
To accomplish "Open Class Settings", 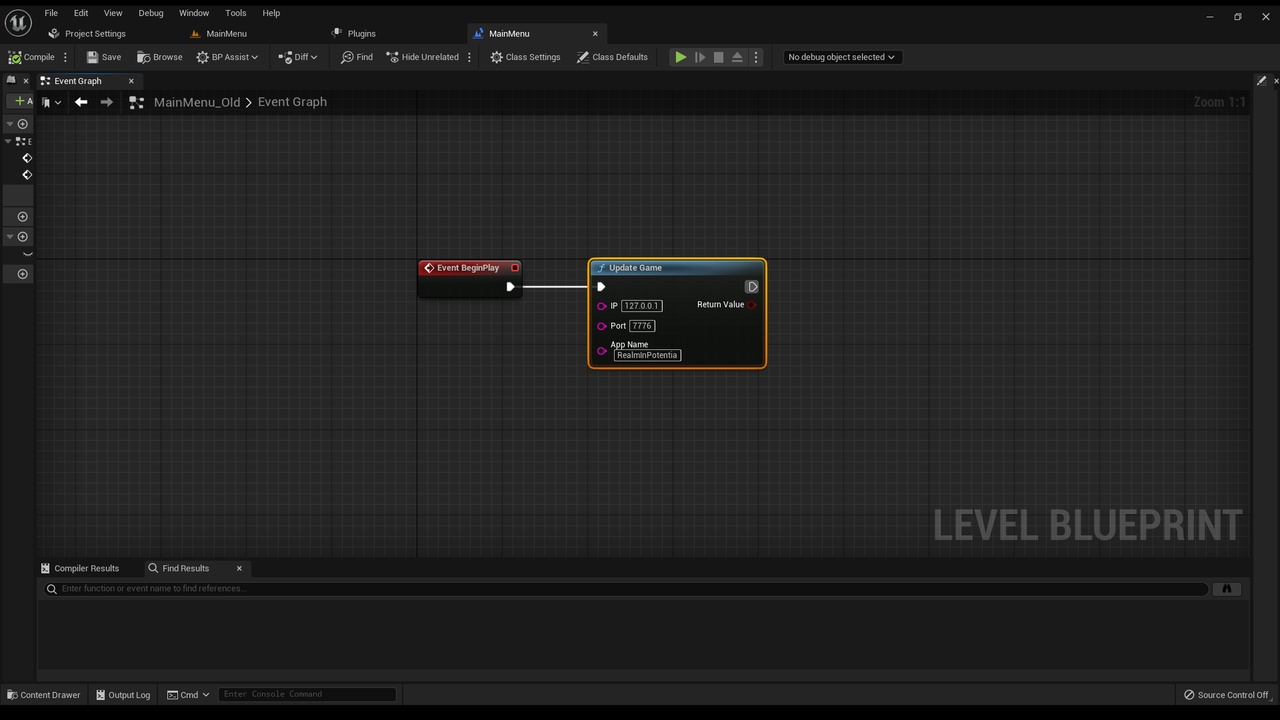I will [525, 57].
